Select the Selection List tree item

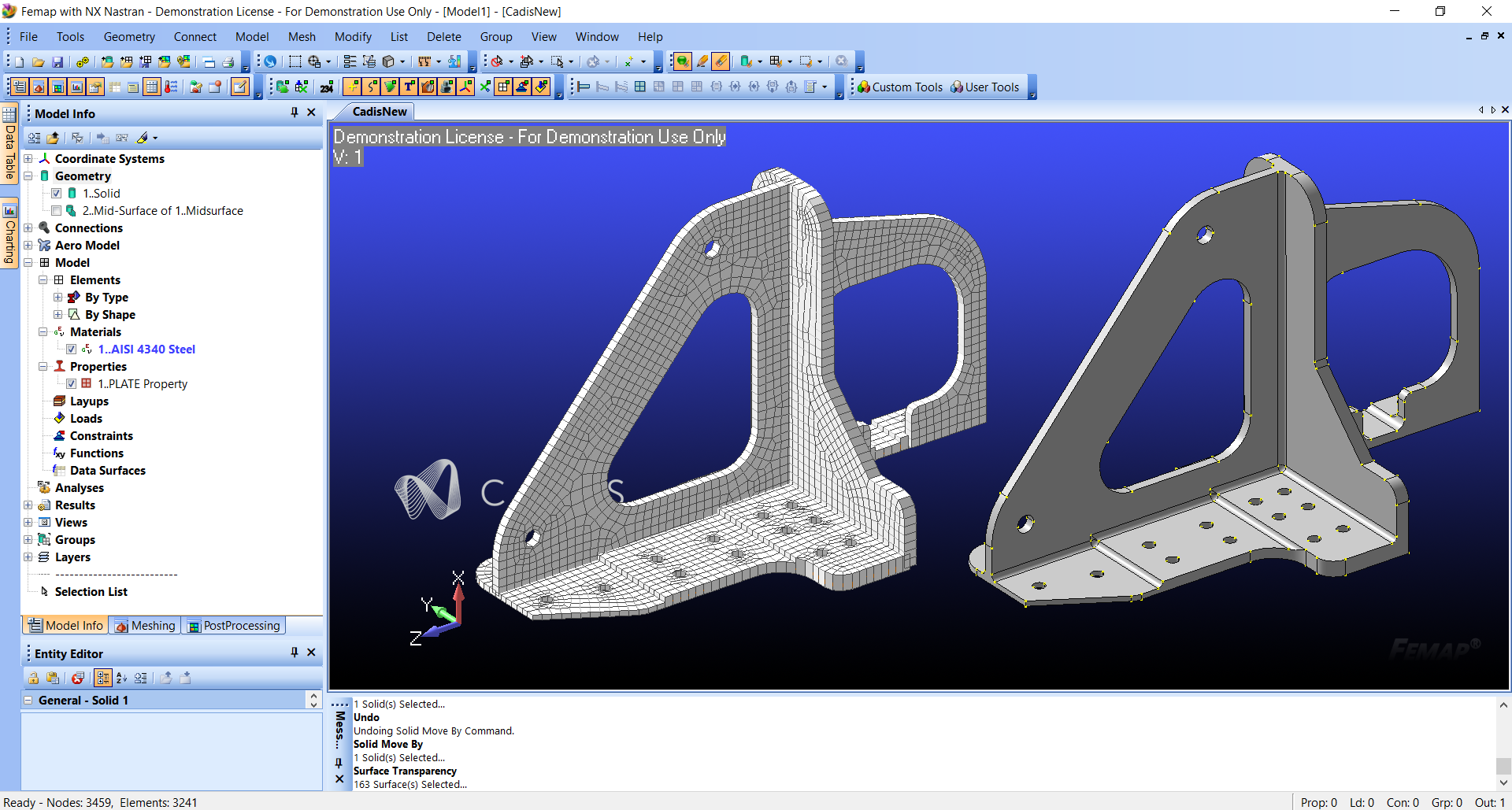coord(91,592)
